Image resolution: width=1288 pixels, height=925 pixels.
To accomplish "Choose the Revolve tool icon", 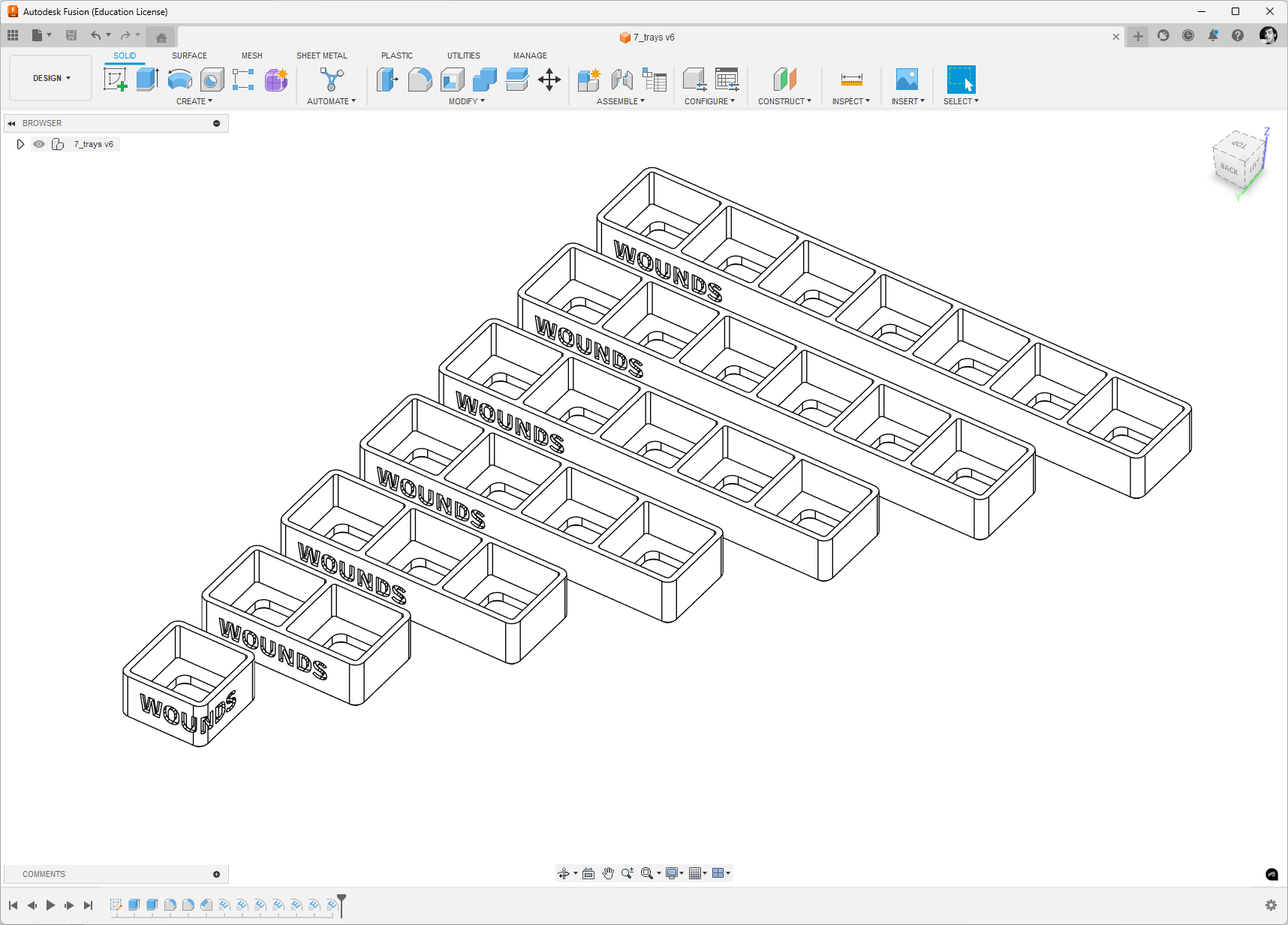I will coord(179,80).
